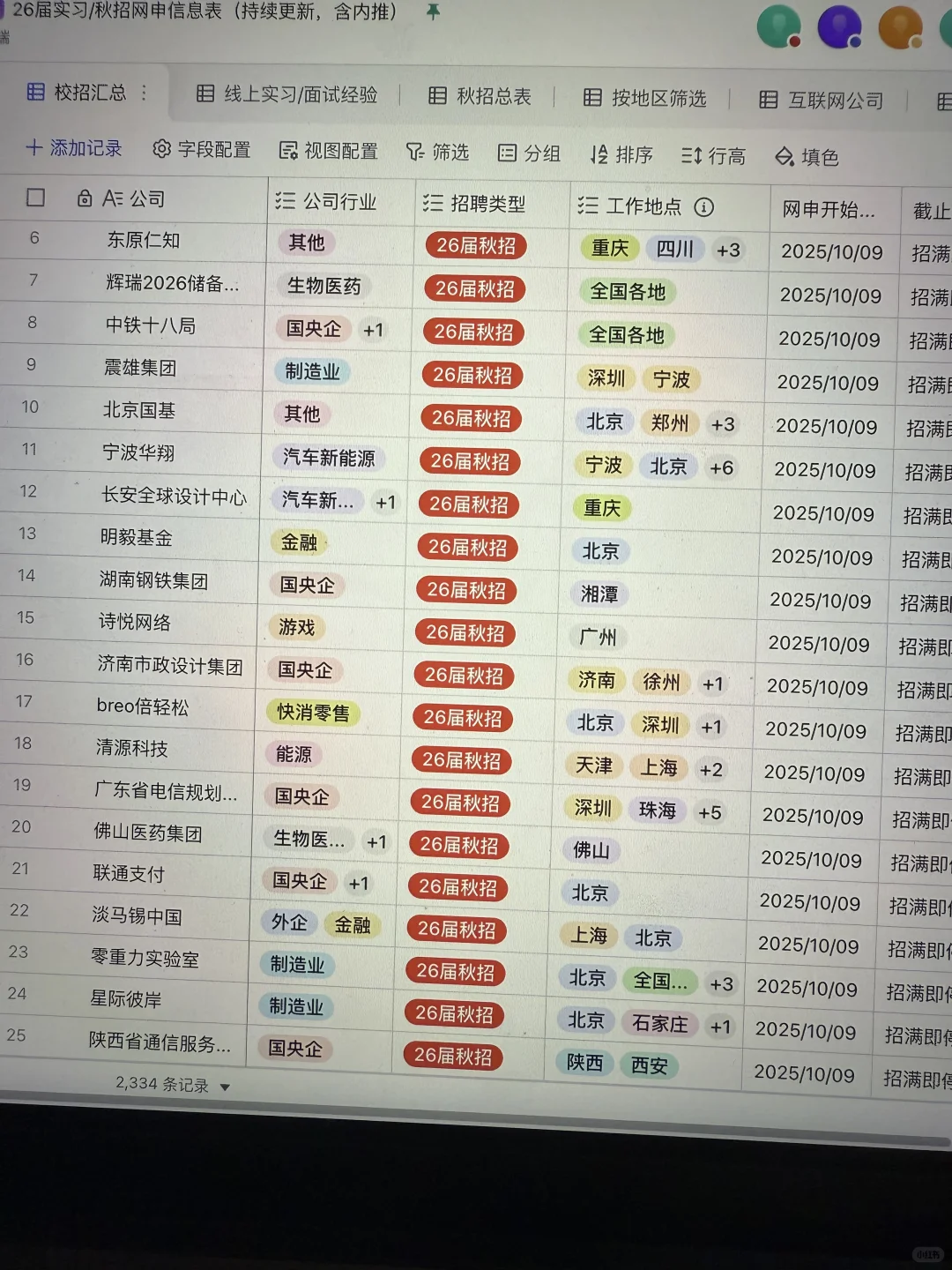Open the 秋招总表 tab

(480, 96)
